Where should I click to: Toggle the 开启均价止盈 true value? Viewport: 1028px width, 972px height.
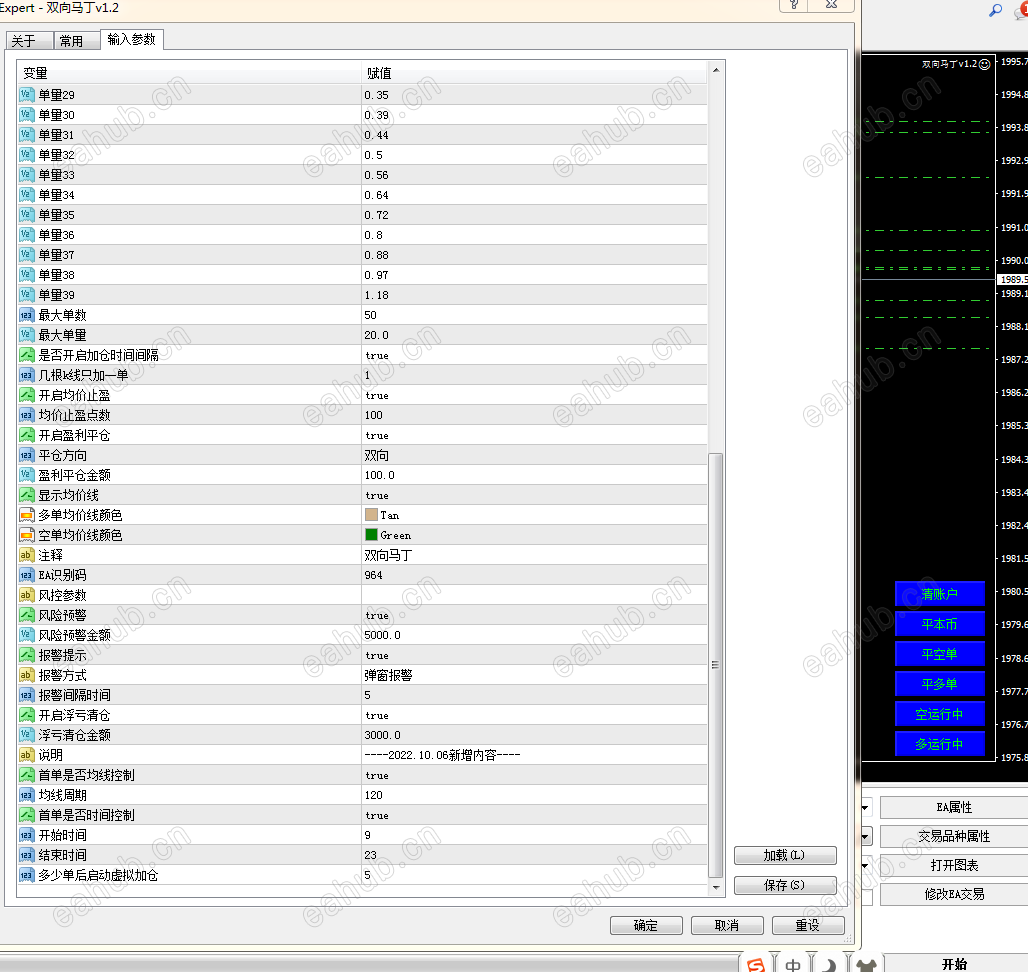[377, 395]
